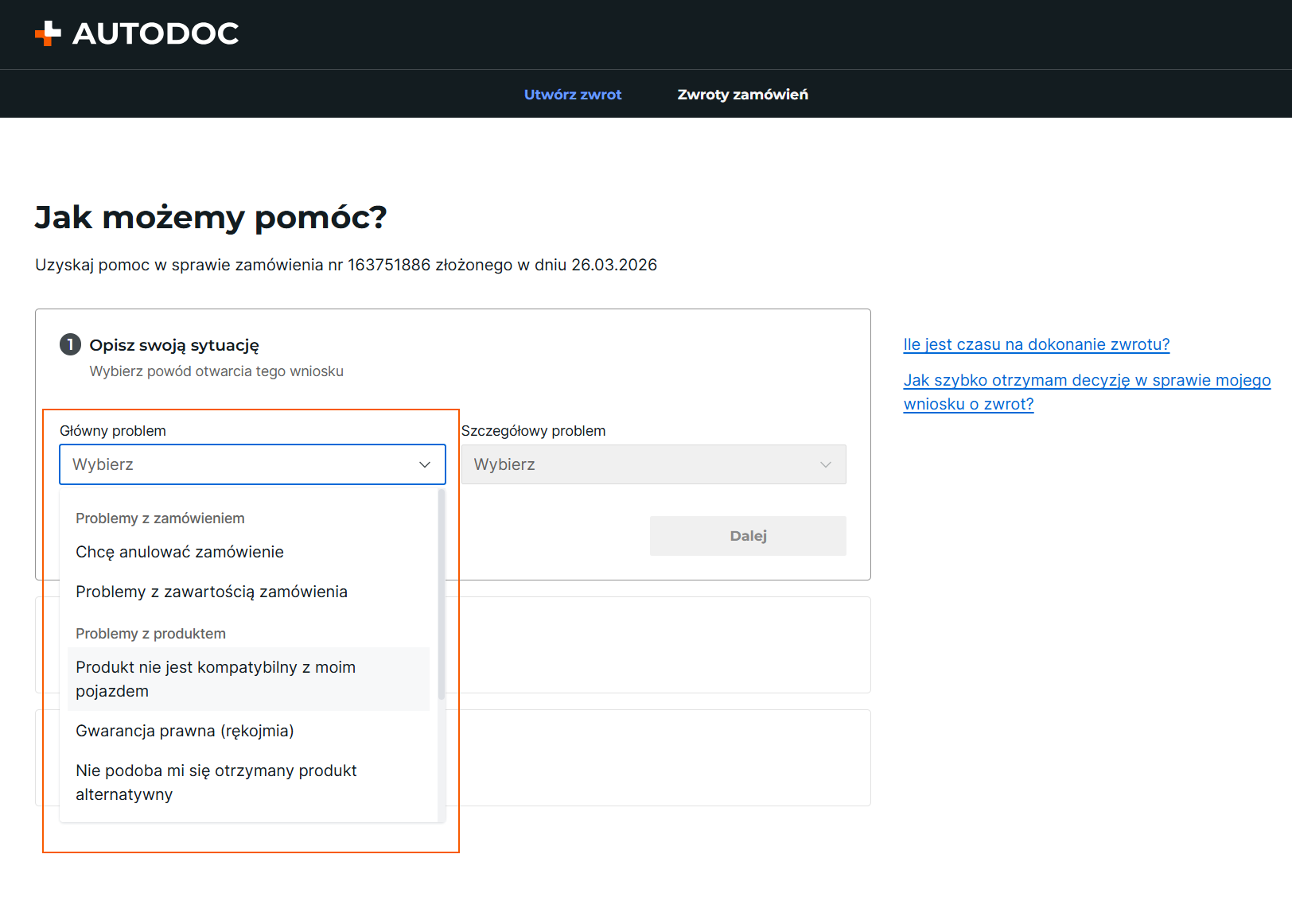Click the dropdown list scrollbar

[x=442, y=594]
